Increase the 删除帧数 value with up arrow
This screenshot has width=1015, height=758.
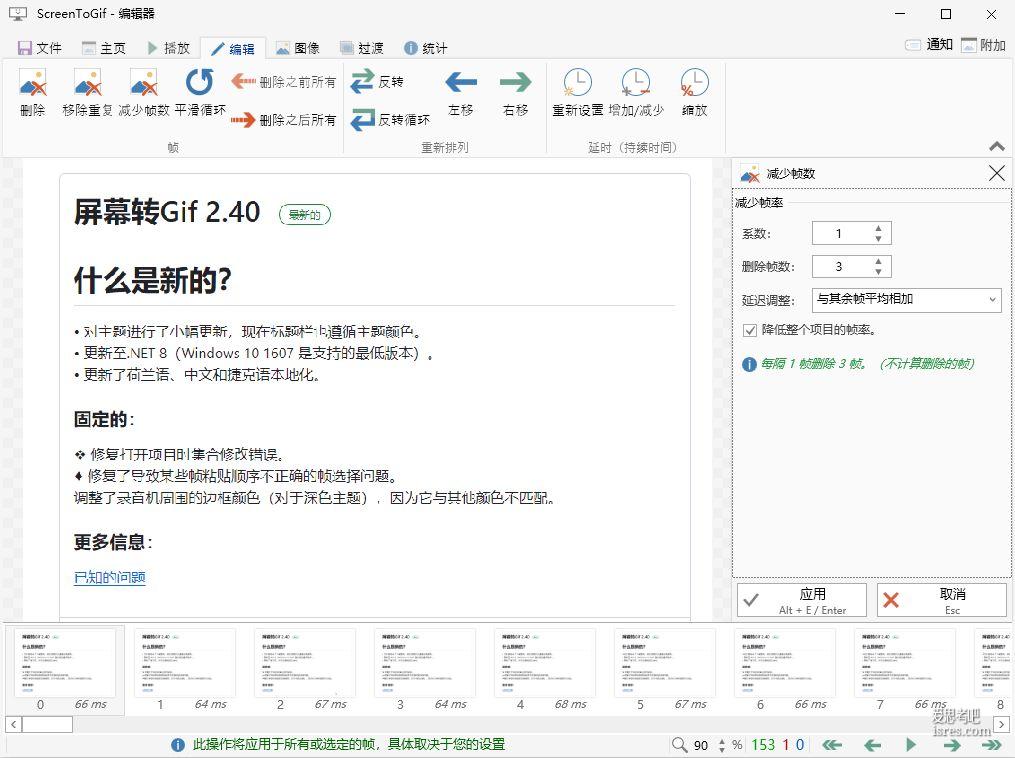coord(878,262)
